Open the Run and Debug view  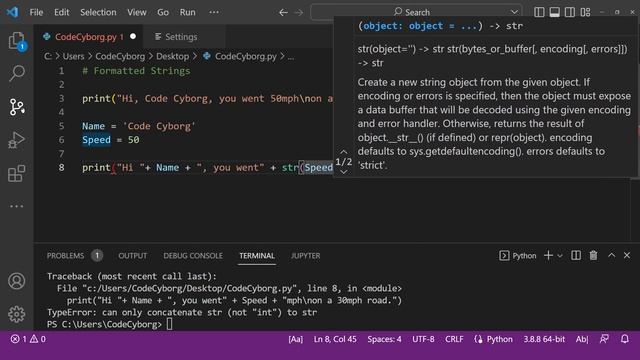click(x=17, y=140)
